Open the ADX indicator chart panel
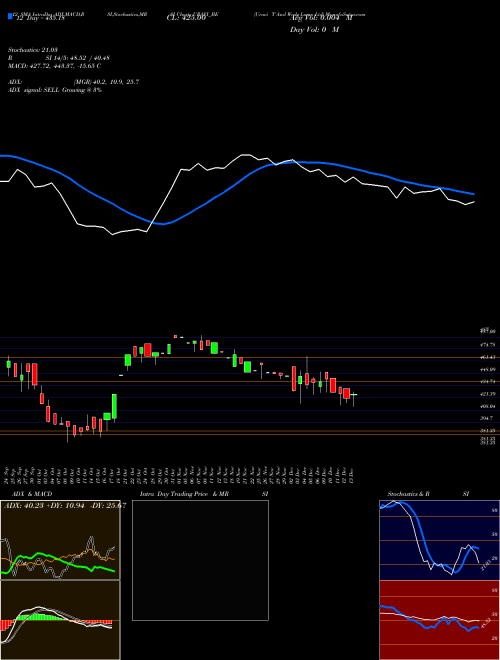 (x=60, y=540)
